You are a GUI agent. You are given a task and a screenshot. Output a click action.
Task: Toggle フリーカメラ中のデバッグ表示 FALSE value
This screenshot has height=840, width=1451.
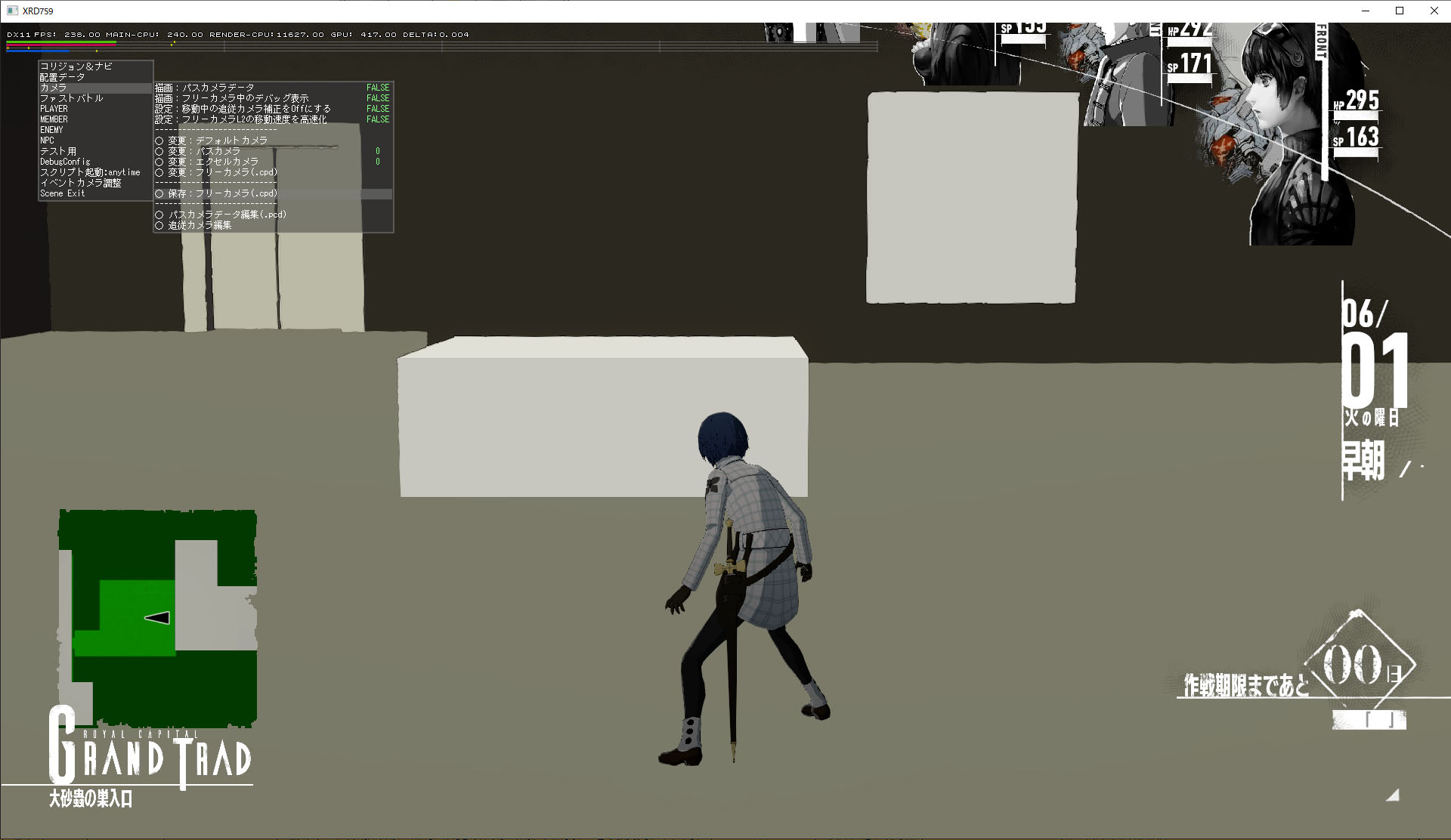(x=378, y=98)
